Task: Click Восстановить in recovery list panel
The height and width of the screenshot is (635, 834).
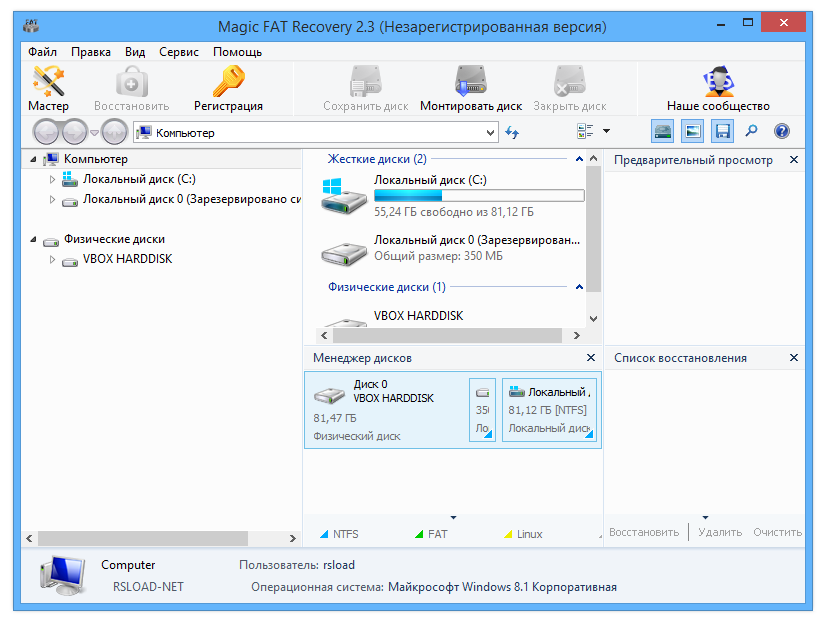Action: click(644, 532)
